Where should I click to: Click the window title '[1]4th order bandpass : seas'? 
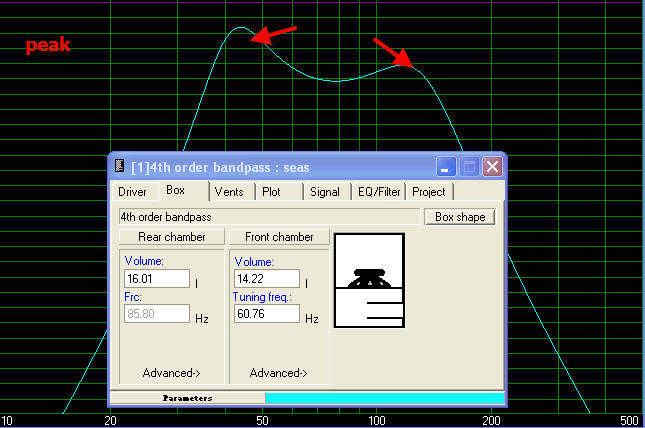pyautogui.click(x=220, y=167)
